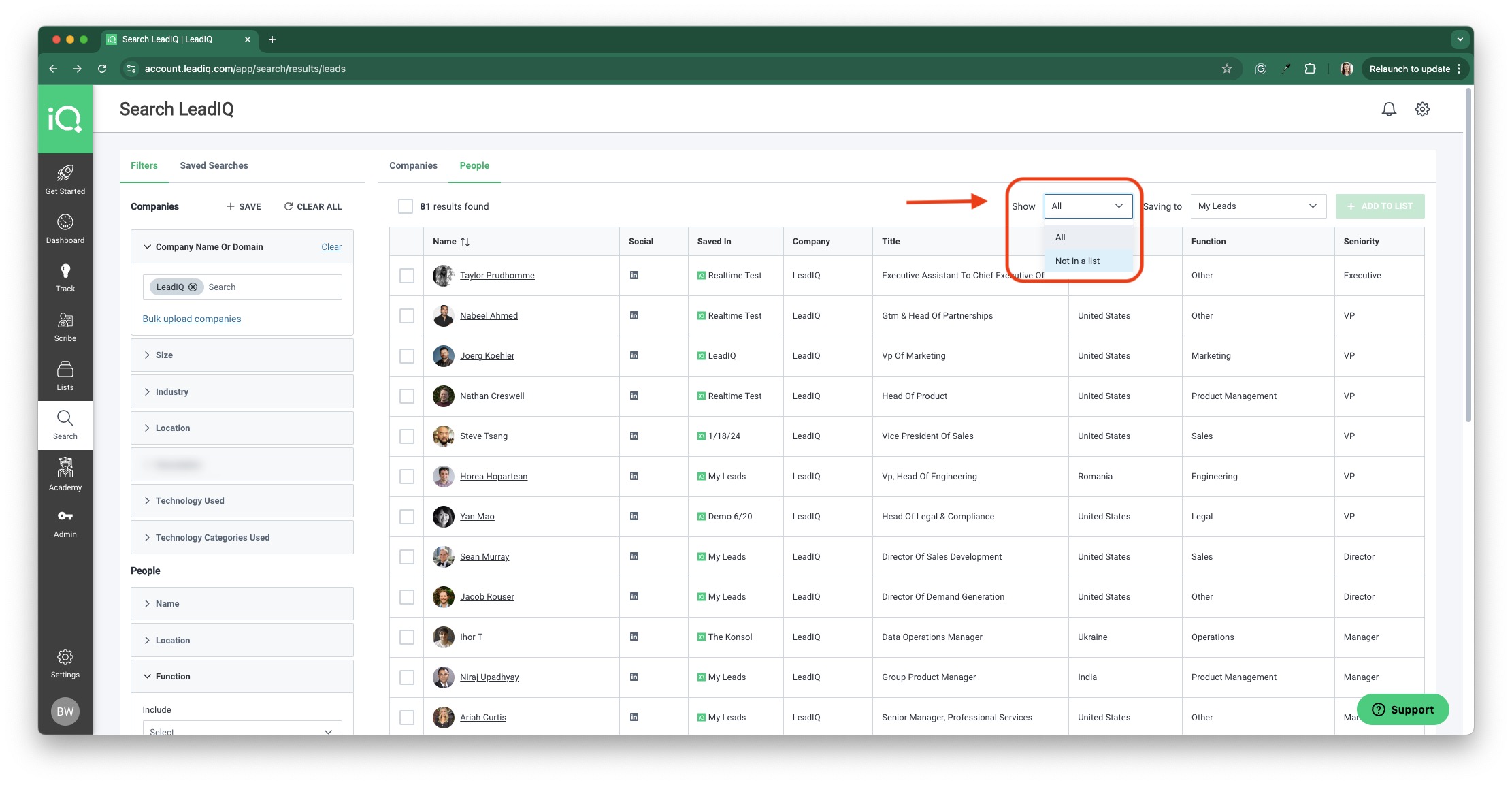The height and width of the screenshot is (785, 1512).
Task: Open Taylor Prudhomme's LinkedIn icon
Action: point(634,275)
